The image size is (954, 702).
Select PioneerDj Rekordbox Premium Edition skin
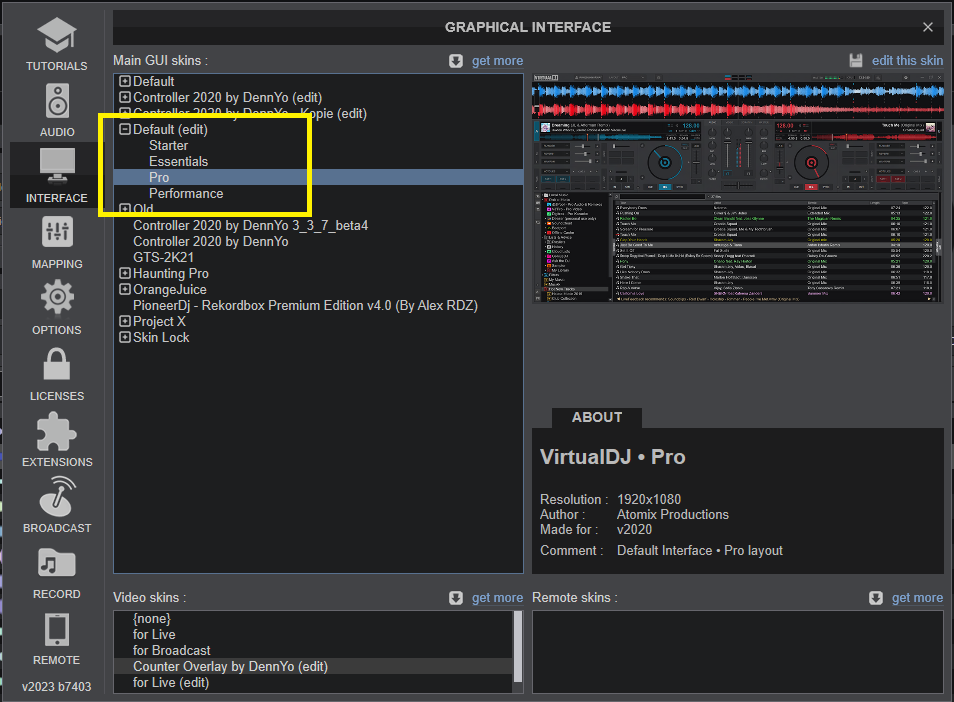305,305
